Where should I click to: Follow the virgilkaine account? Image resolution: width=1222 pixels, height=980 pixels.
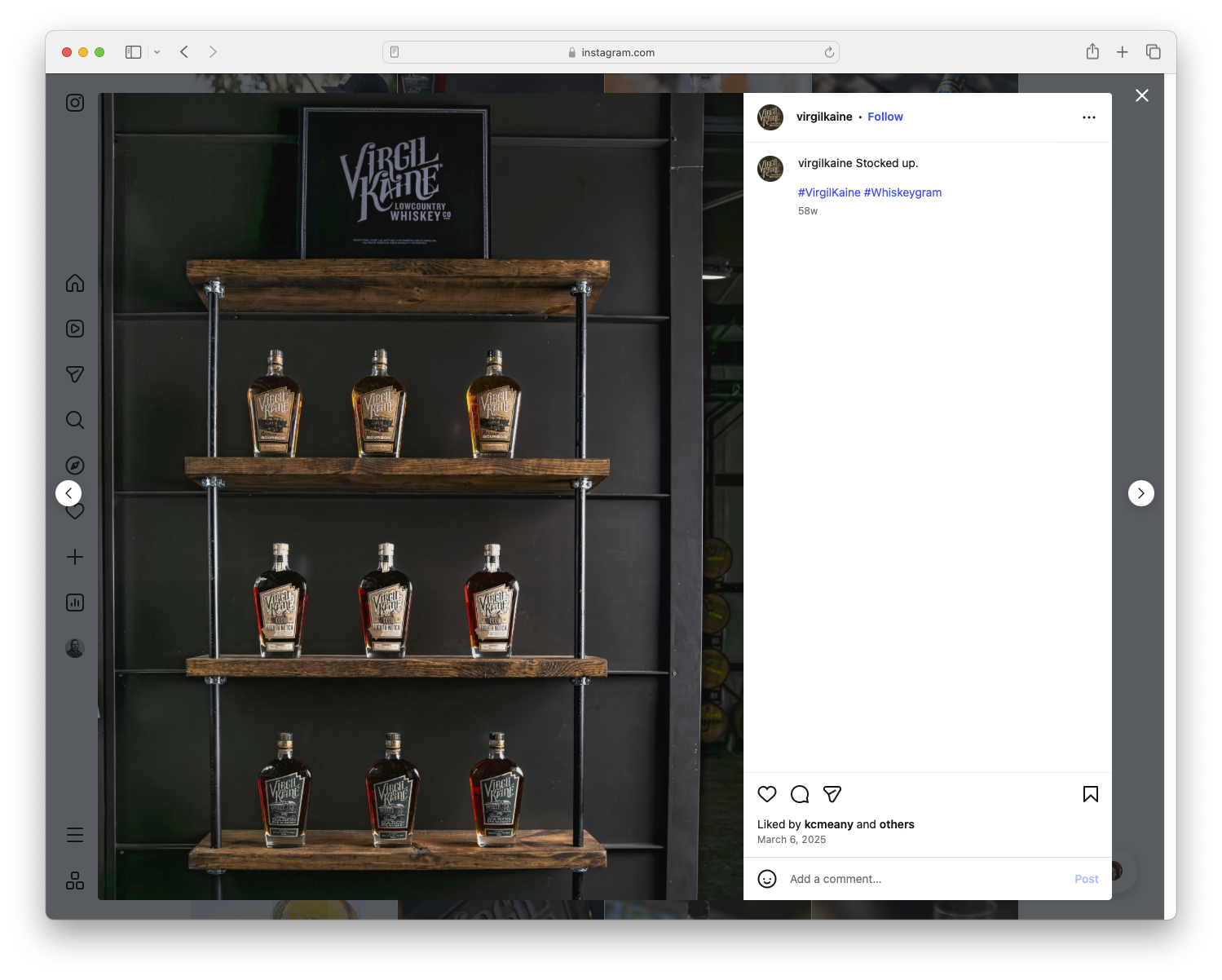click(885, 117)
